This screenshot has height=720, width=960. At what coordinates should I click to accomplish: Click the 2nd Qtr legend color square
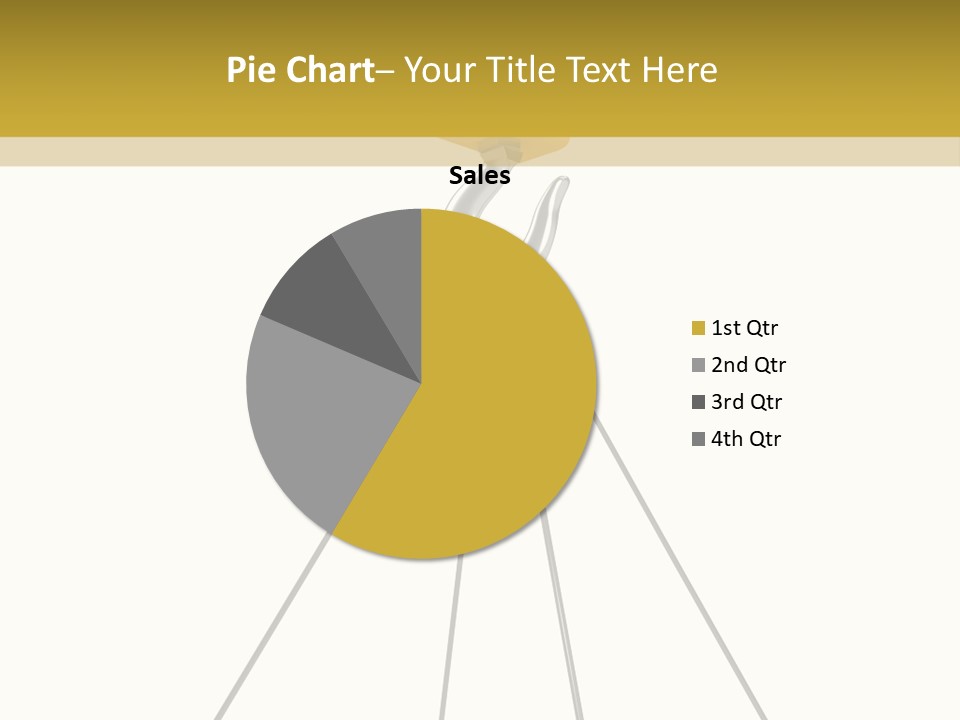698,365
